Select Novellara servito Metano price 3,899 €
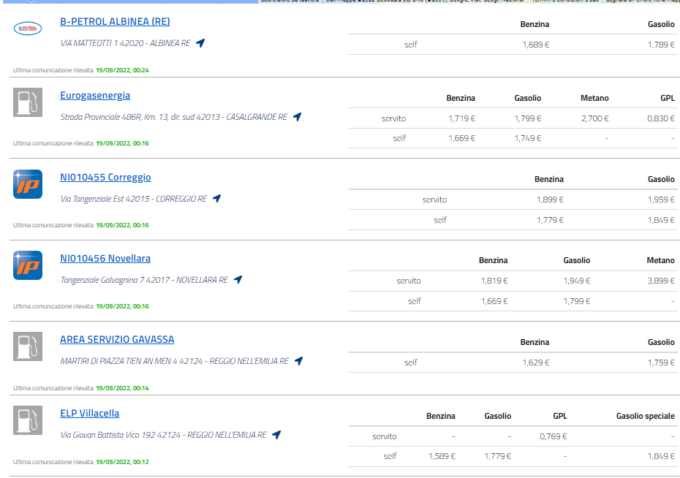The width and height of the screenshot is (680, 478). coord(661,281)
